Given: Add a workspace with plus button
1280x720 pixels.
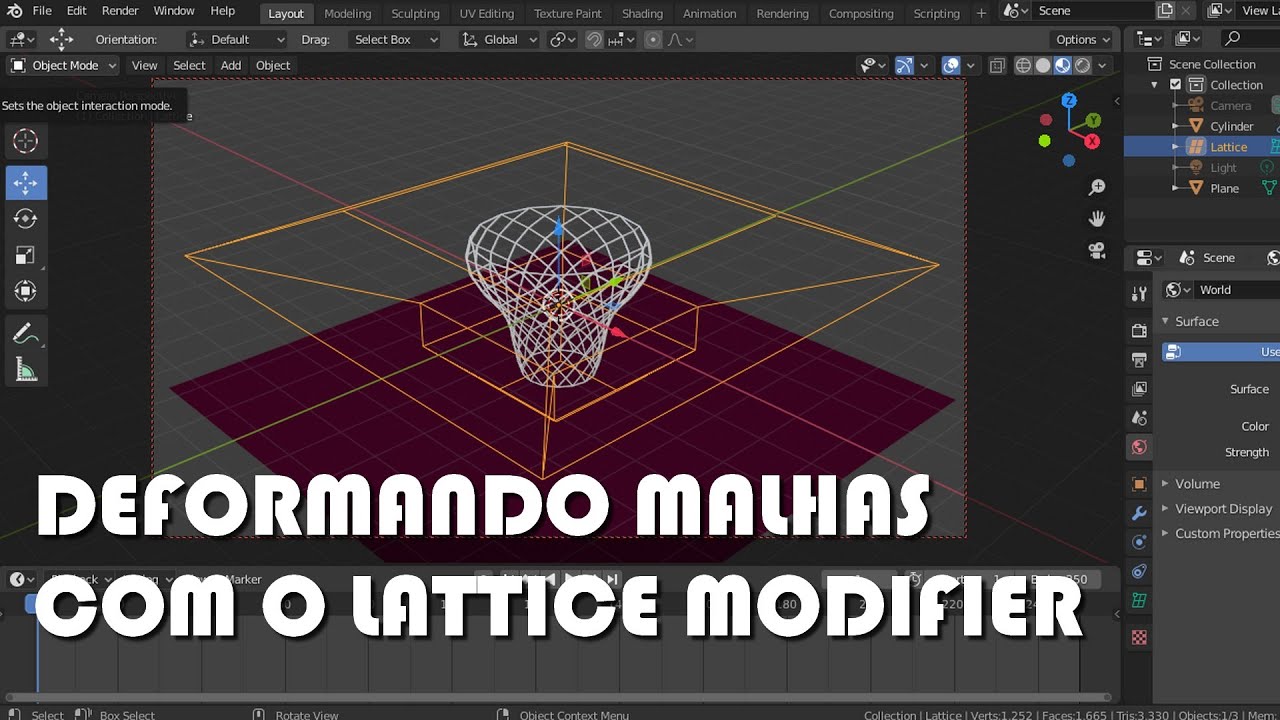Looking at the screenshot, I should pos(981,13).
